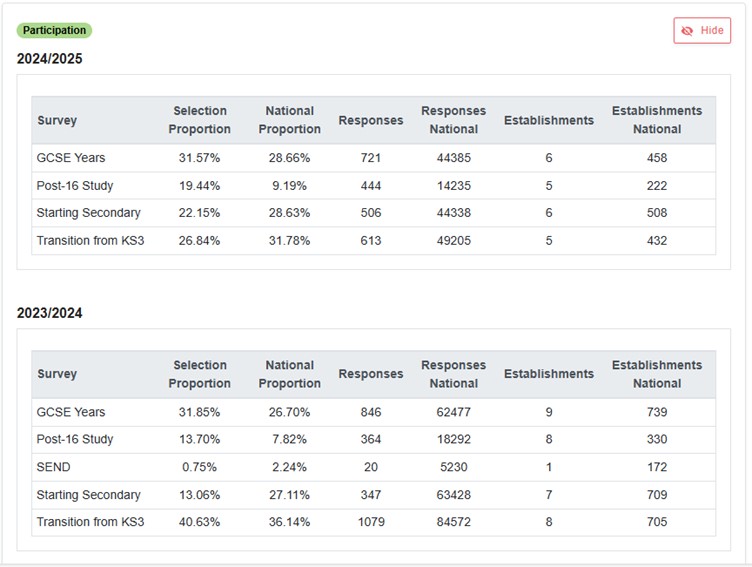
Task: Select Post-16 Study row in 2023/2024 table
Action: [x=75, y=439]
